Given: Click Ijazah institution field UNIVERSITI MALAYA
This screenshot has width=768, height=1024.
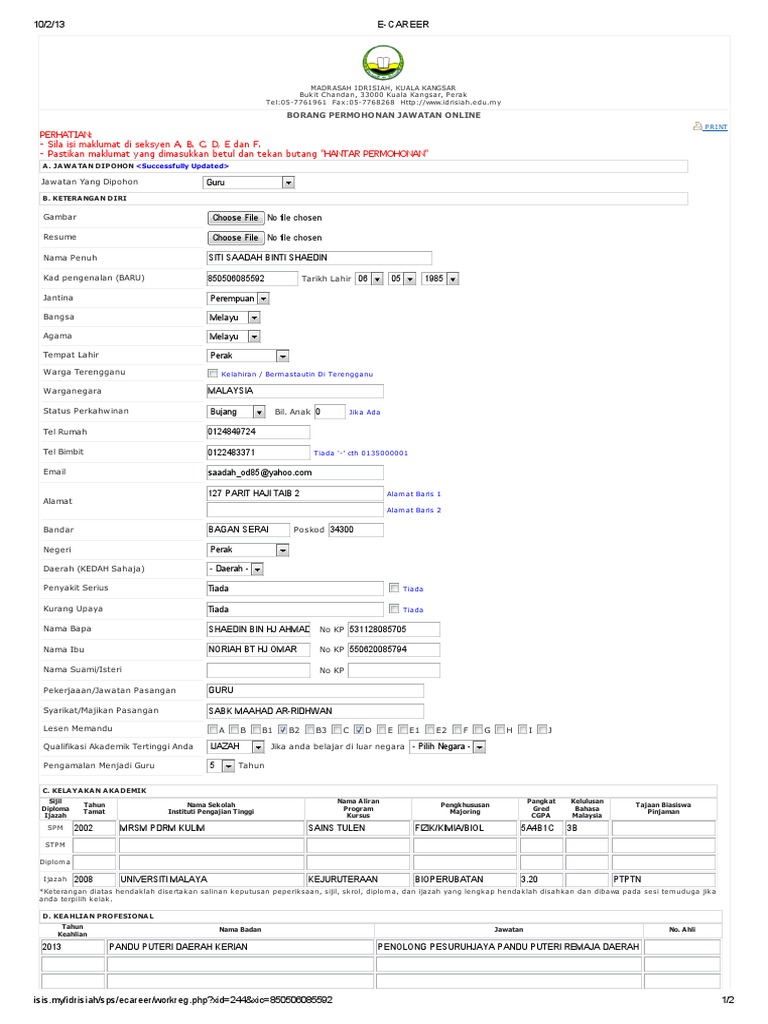Looking at the screenshot, I should (211, 880).
